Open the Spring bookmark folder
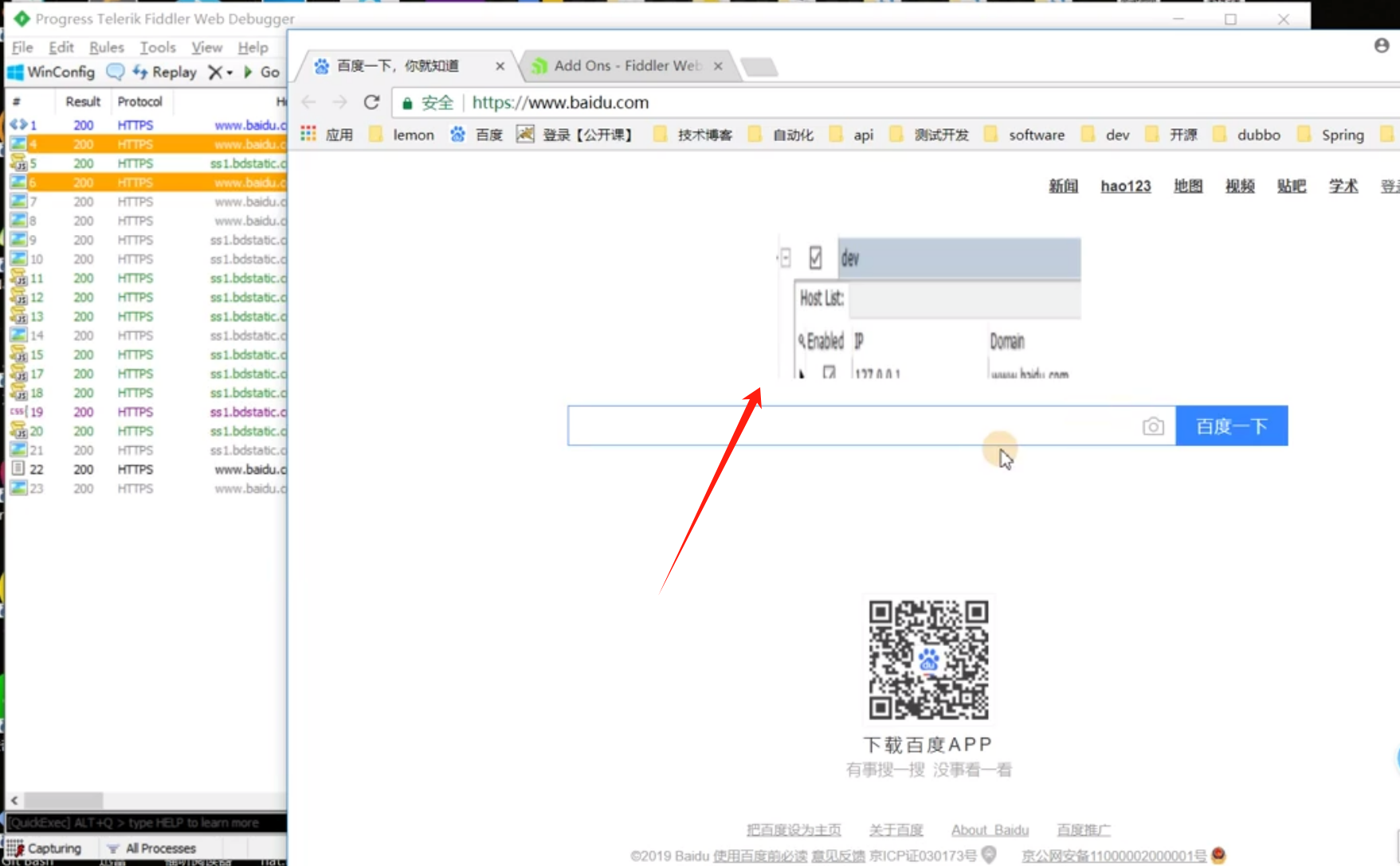 pos(1331,135)
